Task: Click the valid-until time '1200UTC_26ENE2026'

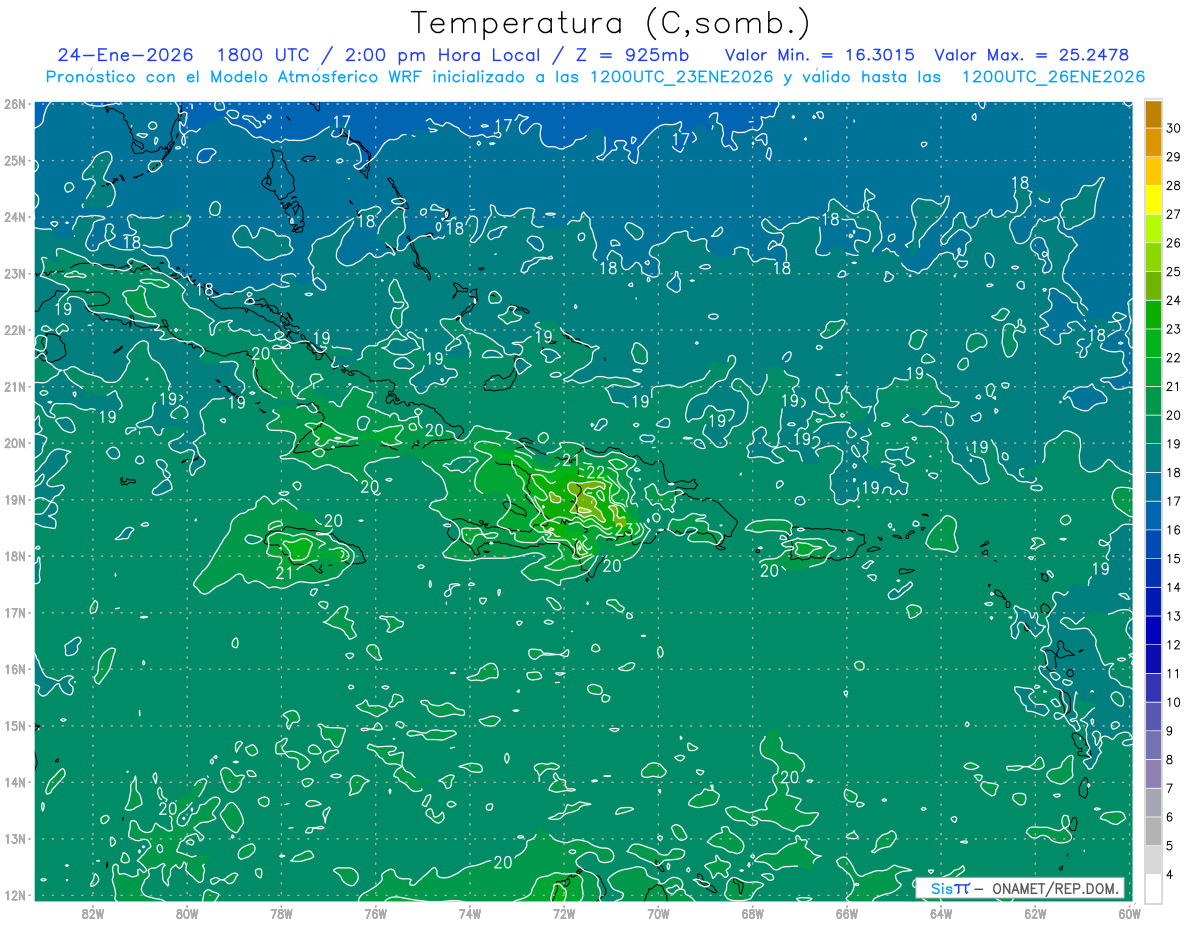Action: [1053, 77]
